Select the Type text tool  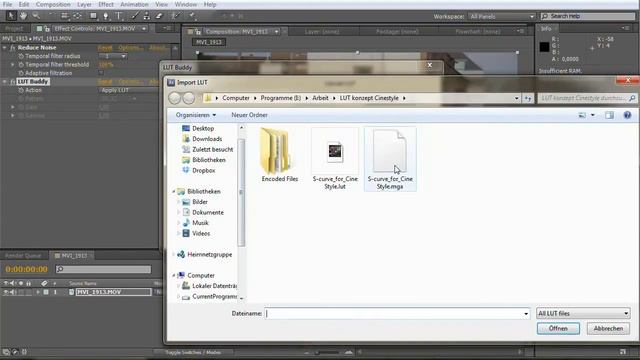119,16
